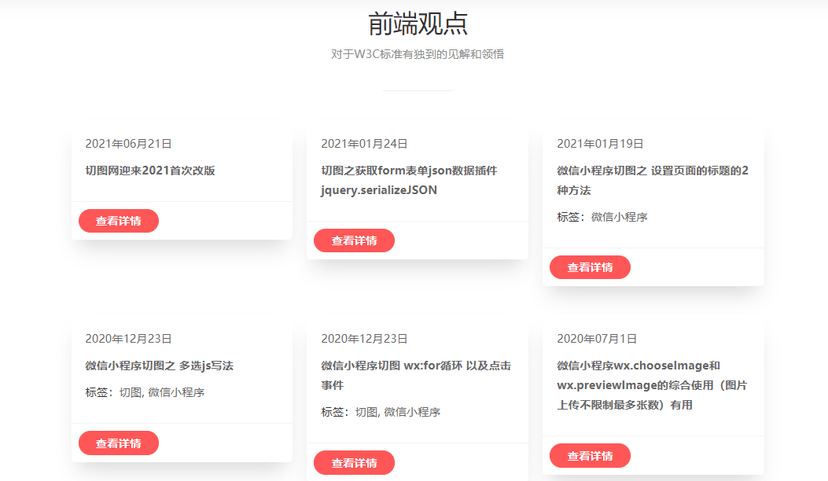Select tag 微信小程序 in 多选js写法 card
828x481 pixels.
176,392
